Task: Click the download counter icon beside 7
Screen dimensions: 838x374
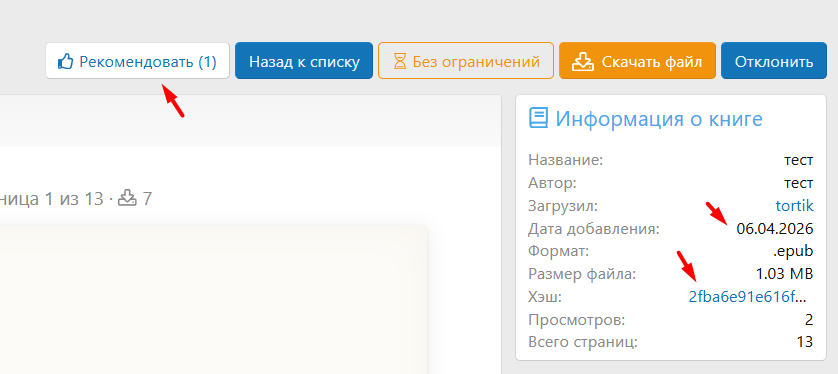Action: (x=127, y=198)
